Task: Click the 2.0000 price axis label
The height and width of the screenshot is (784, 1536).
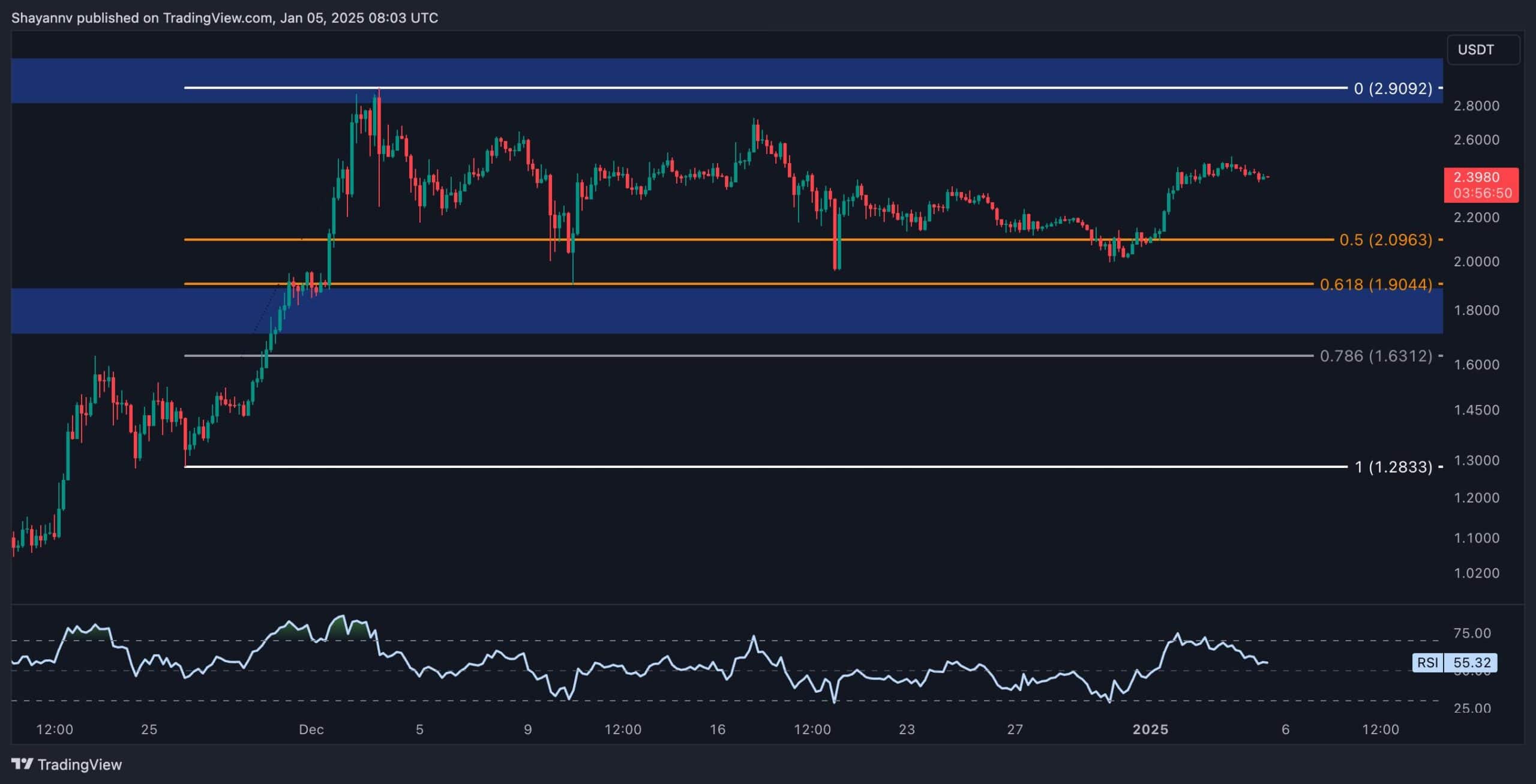Action: 1477,262
